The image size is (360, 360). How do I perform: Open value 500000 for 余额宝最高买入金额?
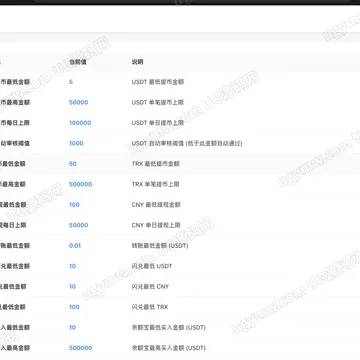click(80, 348)
